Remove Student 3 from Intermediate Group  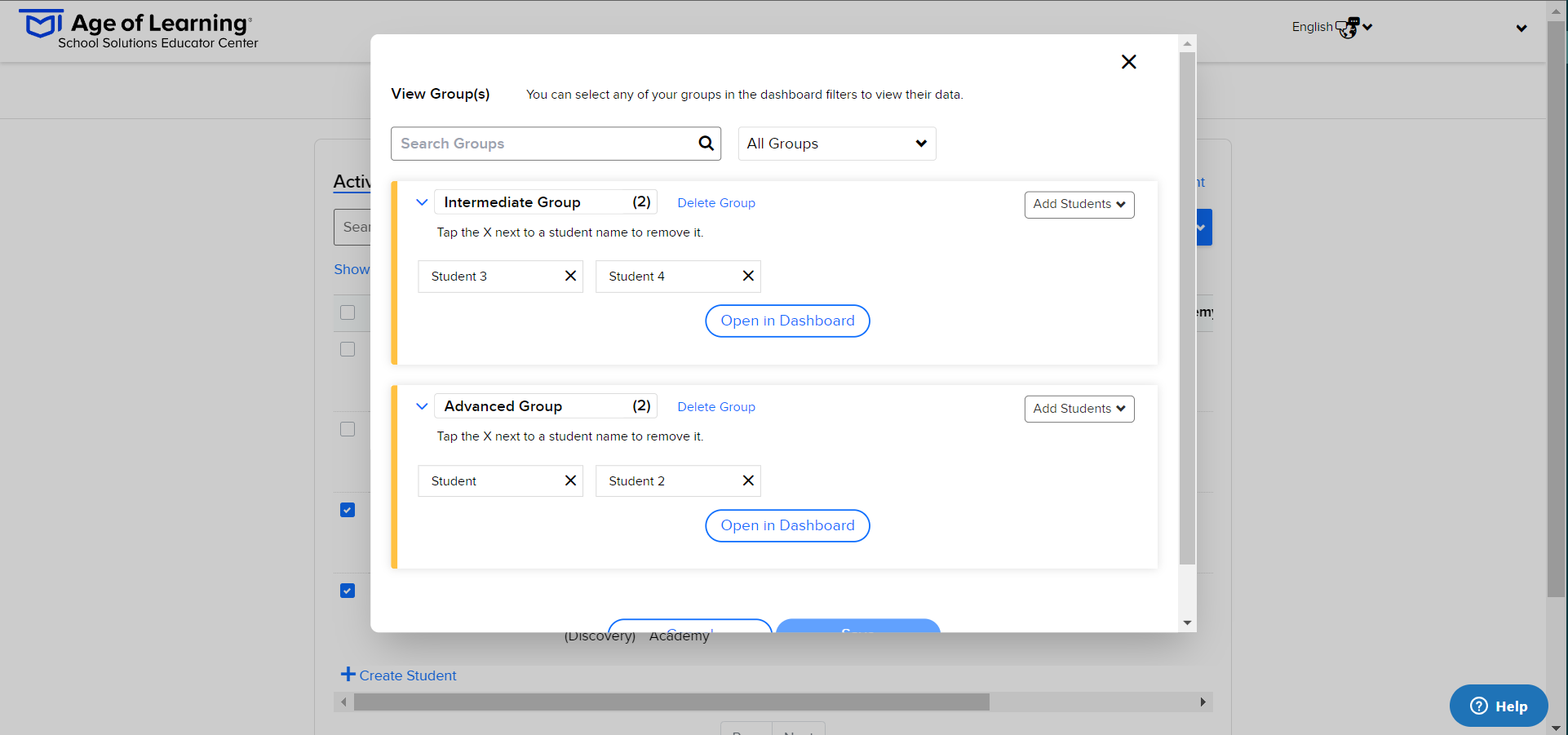[x=570, y=276]
